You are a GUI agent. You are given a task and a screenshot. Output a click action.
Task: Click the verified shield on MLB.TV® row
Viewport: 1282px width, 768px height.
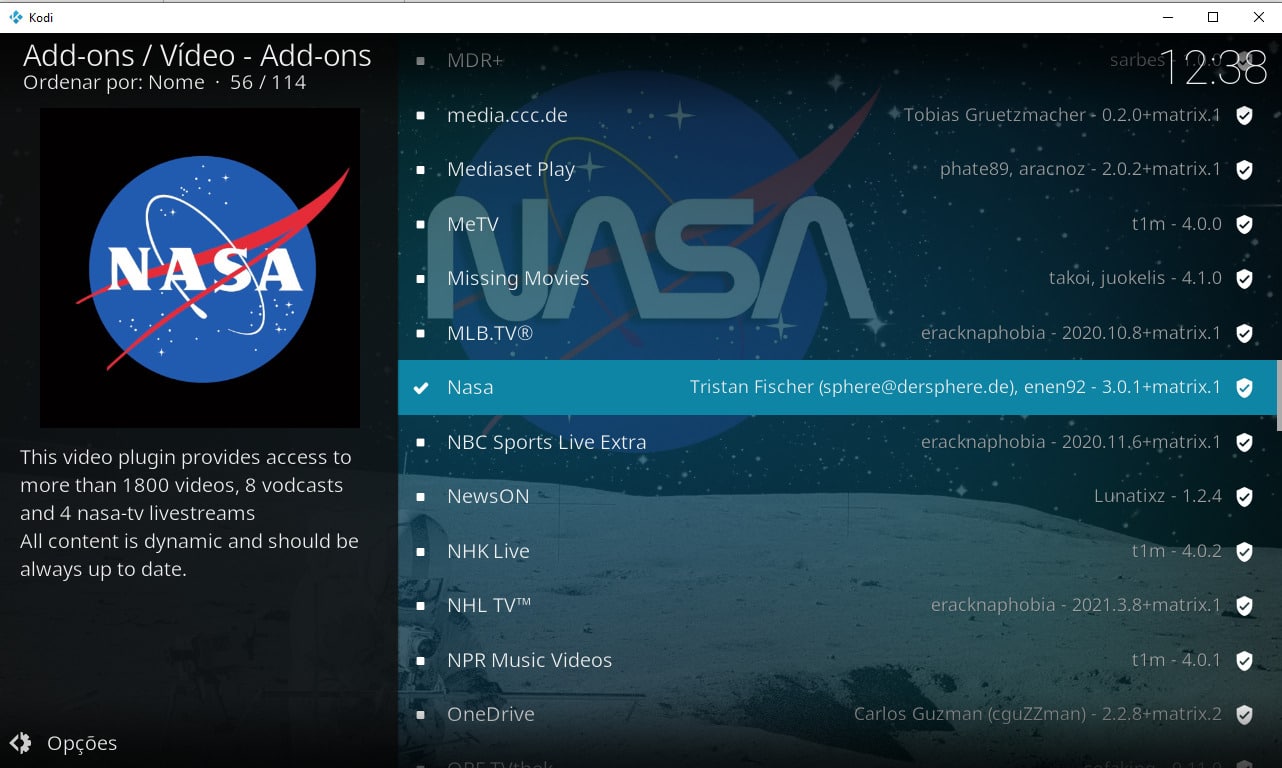(1244, 334)
